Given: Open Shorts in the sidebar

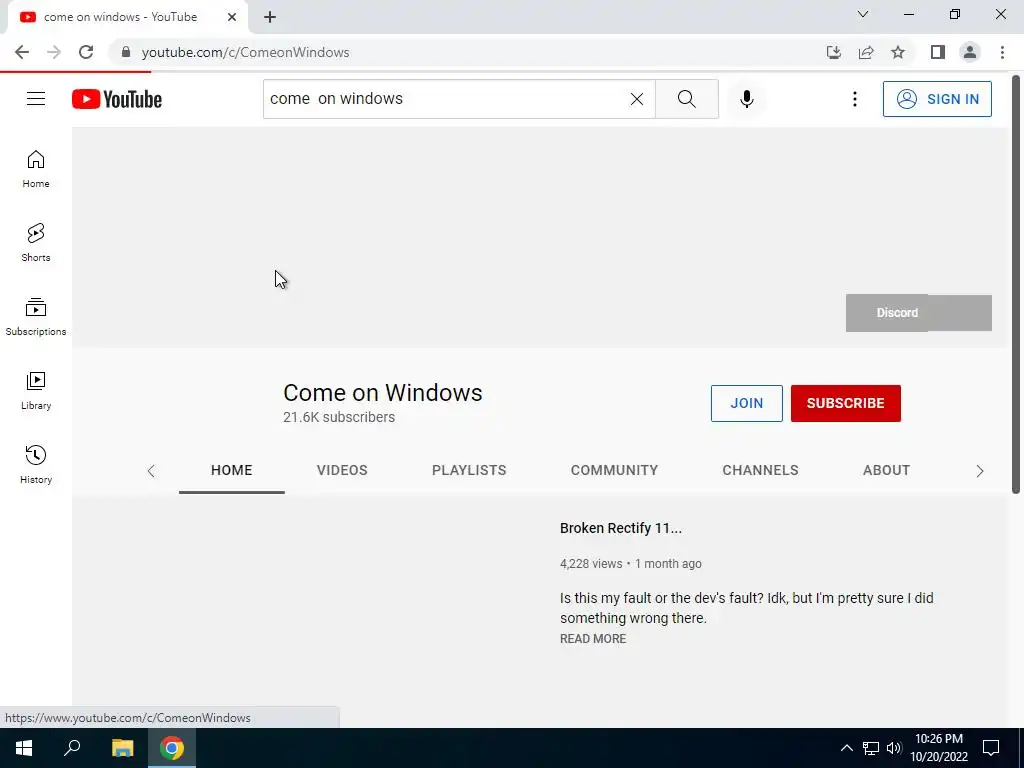Looking at the screenshot, I should pos(36,243).
